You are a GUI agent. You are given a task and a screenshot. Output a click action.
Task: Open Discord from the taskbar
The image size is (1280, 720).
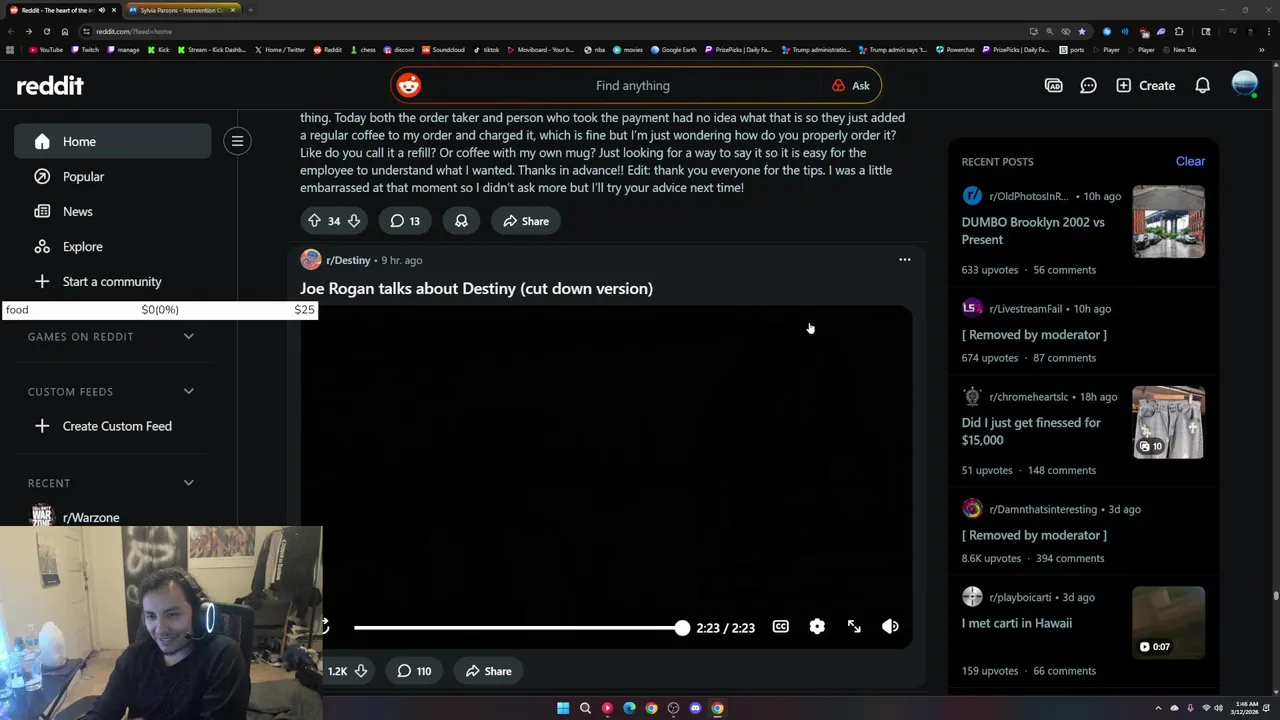click(695, 708)
